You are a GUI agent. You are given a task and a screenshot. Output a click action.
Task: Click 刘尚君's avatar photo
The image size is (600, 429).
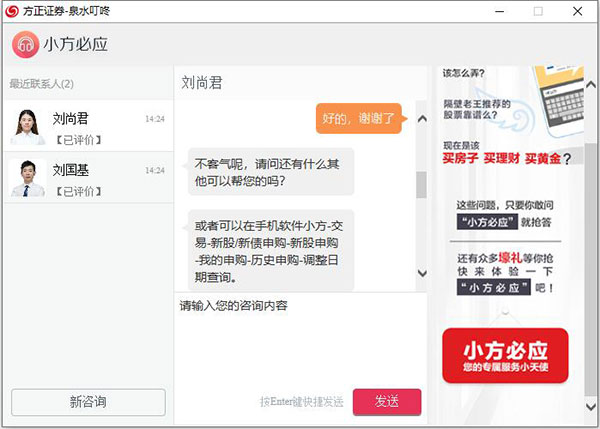click(x=27, y=126)
